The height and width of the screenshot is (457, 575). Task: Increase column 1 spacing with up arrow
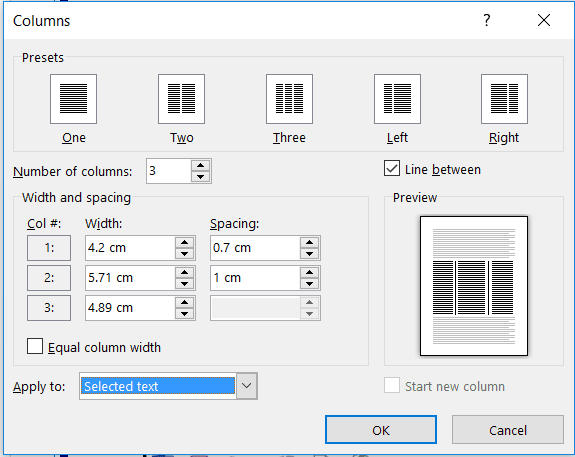click(310, 242)
